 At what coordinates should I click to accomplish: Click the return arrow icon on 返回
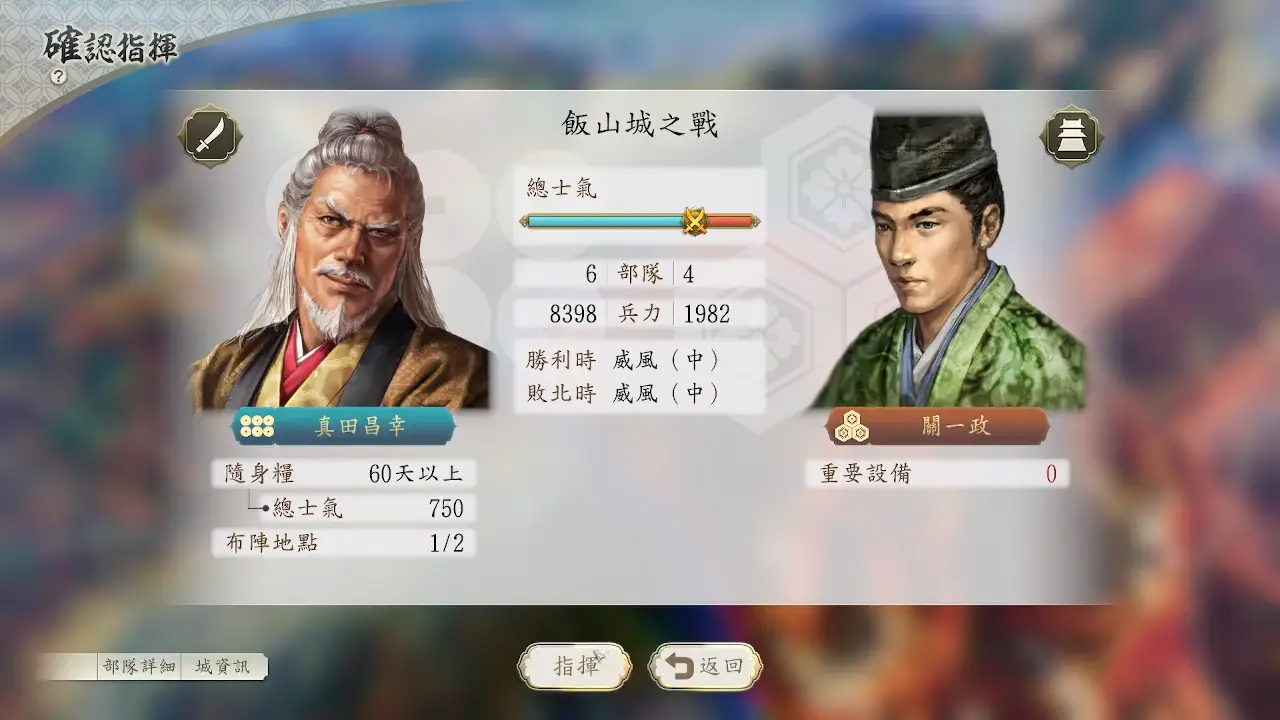tap(681, 667)
